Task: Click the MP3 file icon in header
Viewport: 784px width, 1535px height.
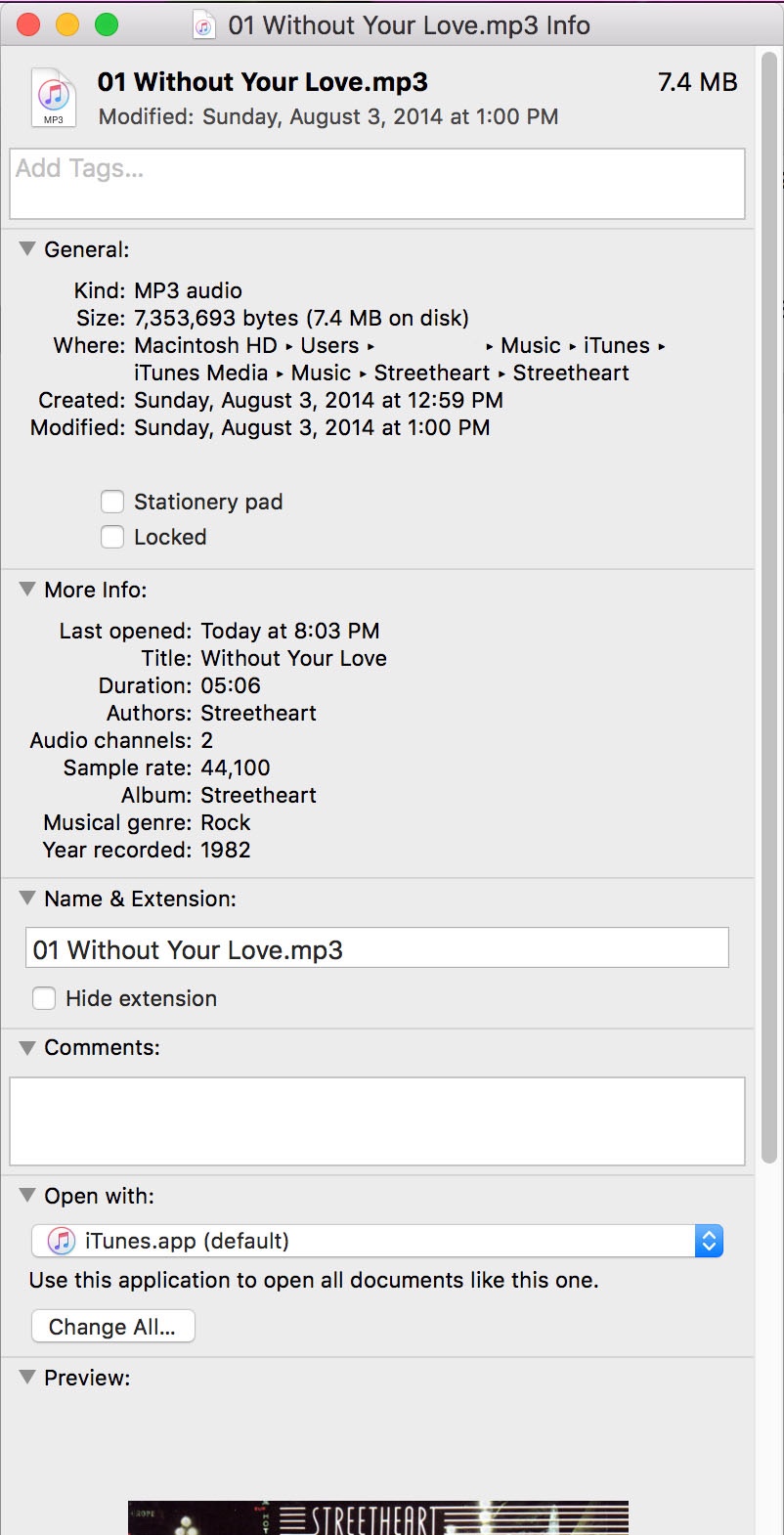Action: pos(54,98)
